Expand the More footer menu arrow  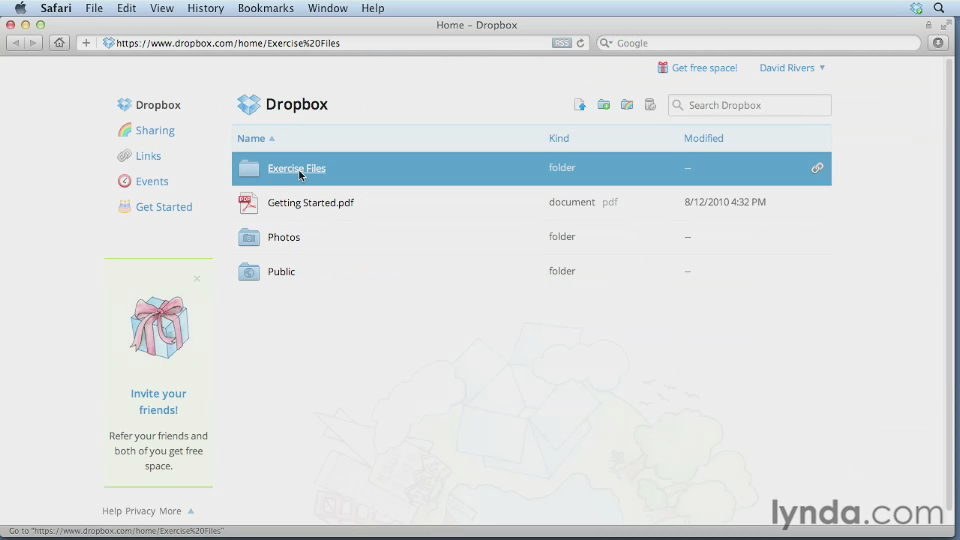point(190,511)
